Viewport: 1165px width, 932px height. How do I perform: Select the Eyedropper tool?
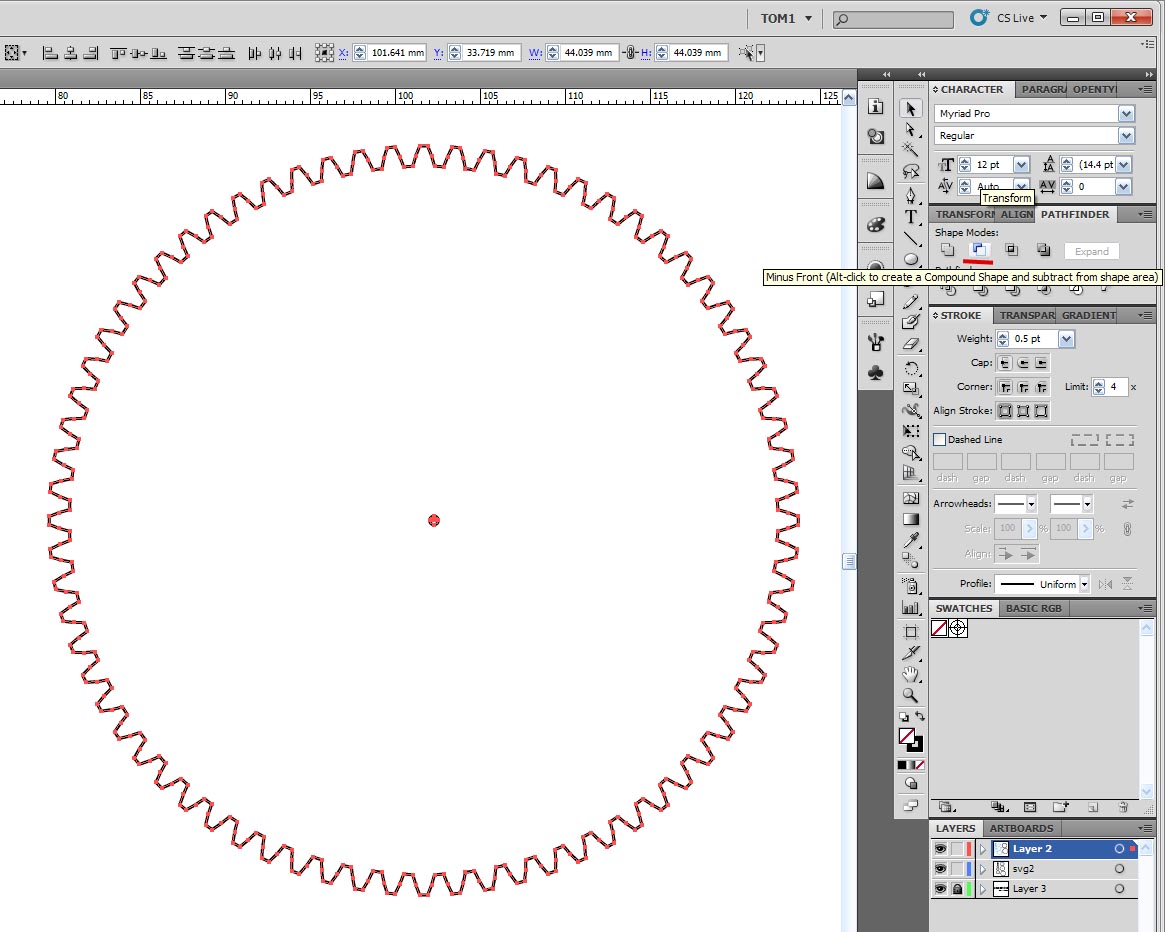(910, 540)
